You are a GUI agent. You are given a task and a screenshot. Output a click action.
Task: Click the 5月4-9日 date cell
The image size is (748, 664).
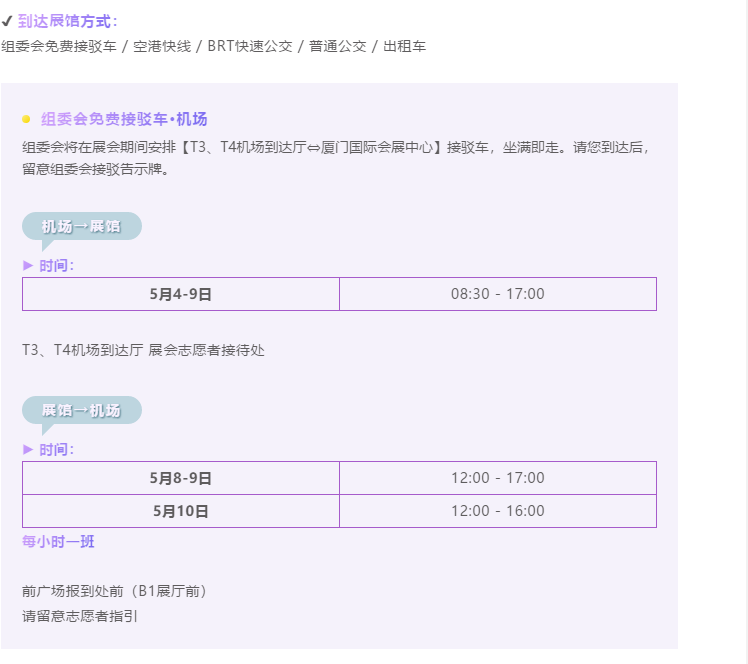point(181,294)
